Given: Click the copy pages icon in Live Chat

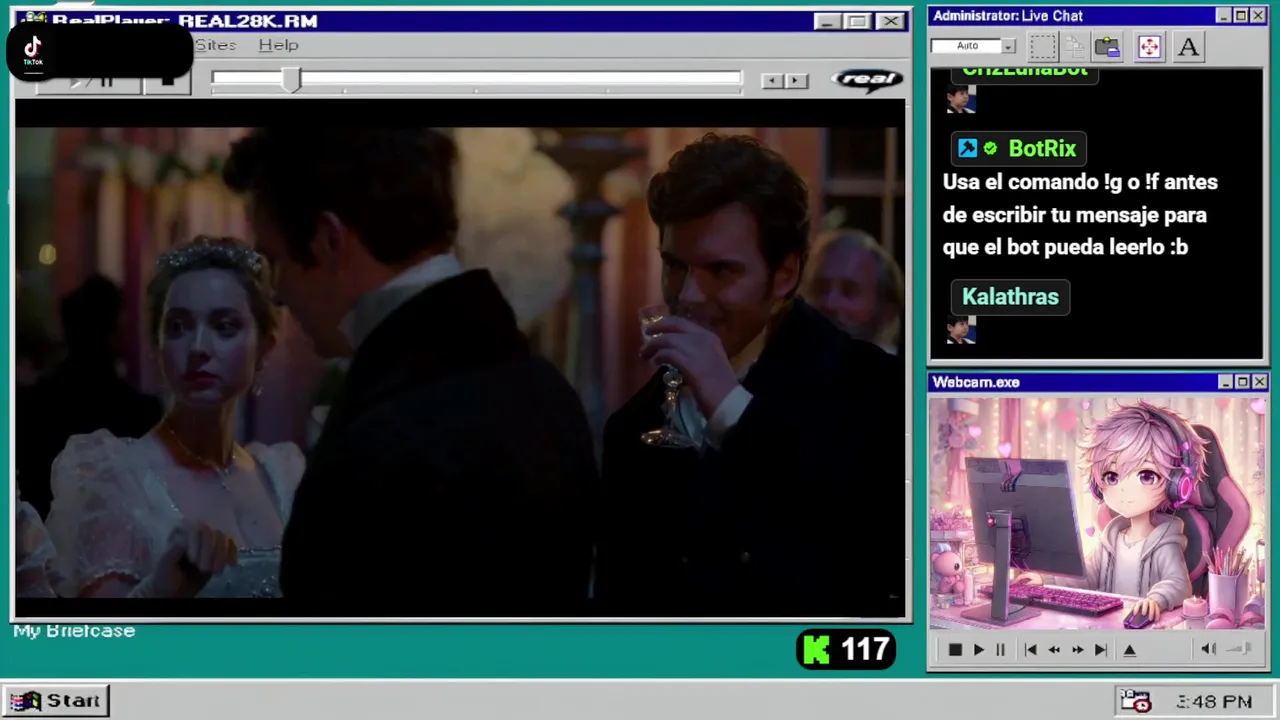Looking at the screenshot, I should pyautogui.click(x=1075, y=47).
